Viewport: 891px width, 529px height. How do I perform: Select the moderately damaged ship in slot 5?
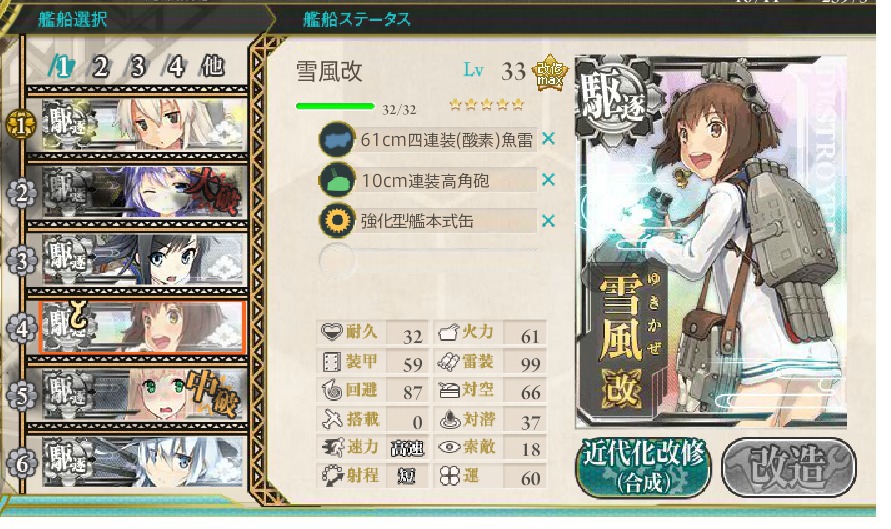[144, 394]
